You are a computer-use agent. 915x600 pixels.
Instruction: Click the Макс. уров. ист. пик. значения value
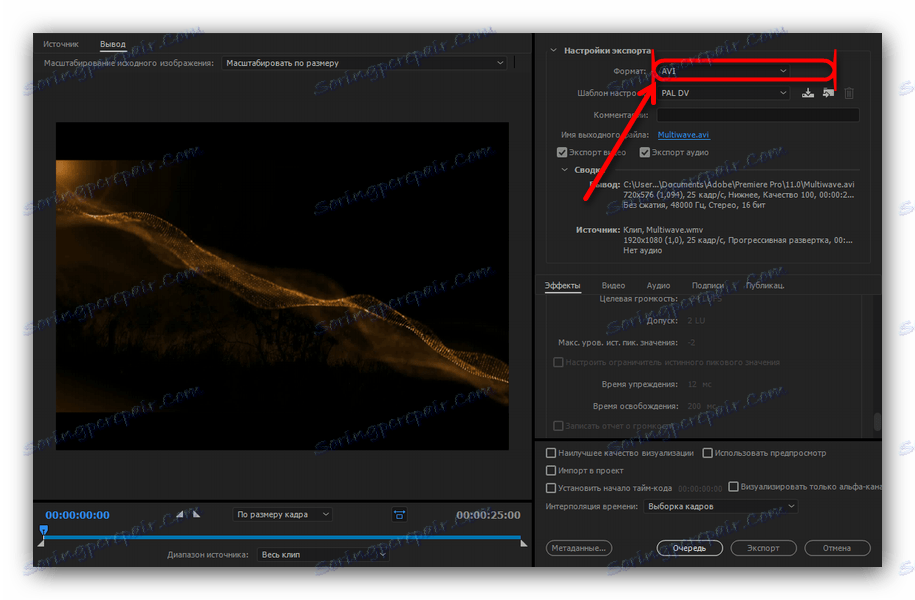click(x=691, y=343)
